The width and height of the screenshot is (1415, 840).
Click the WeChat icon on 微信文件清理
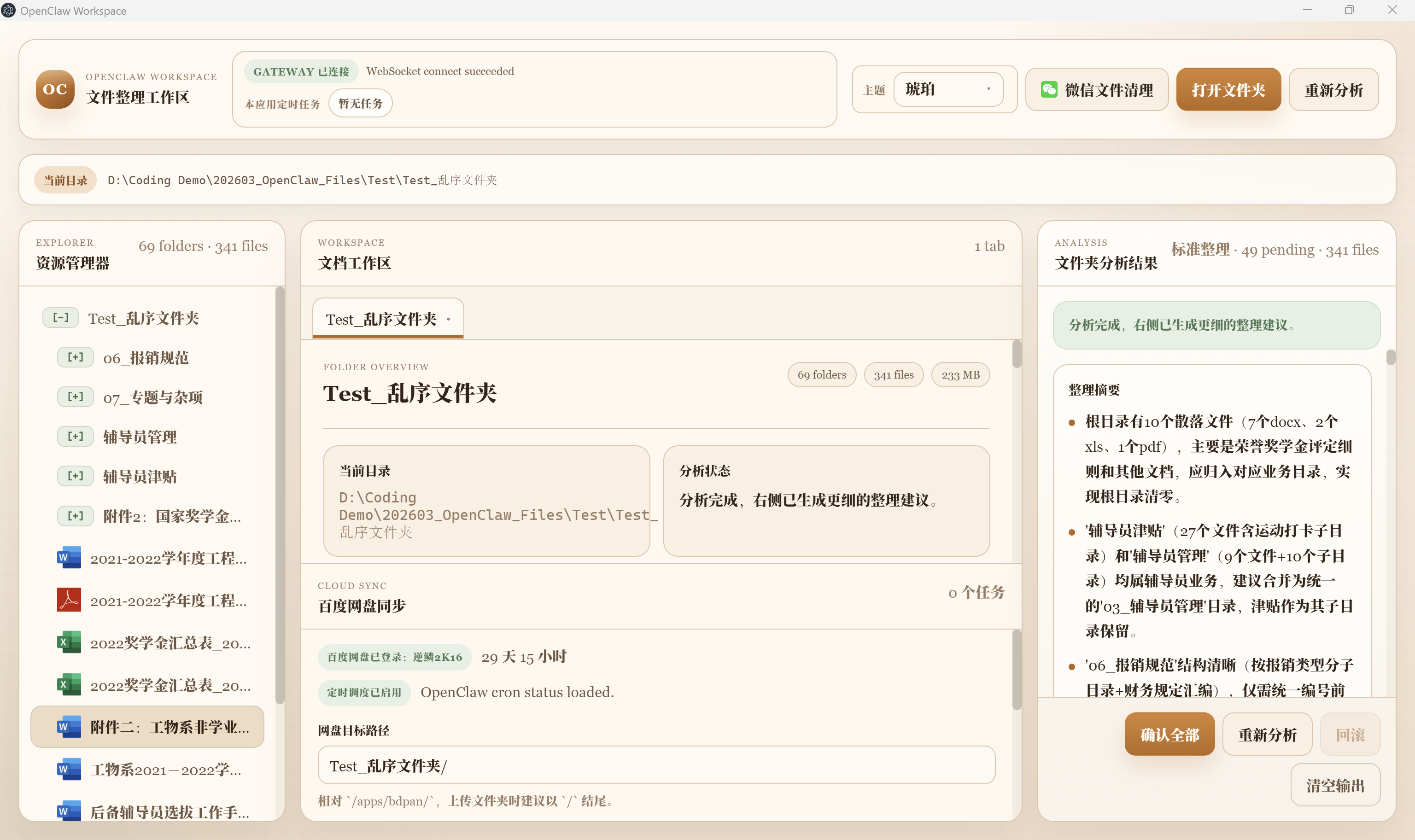pos(1048,89)
